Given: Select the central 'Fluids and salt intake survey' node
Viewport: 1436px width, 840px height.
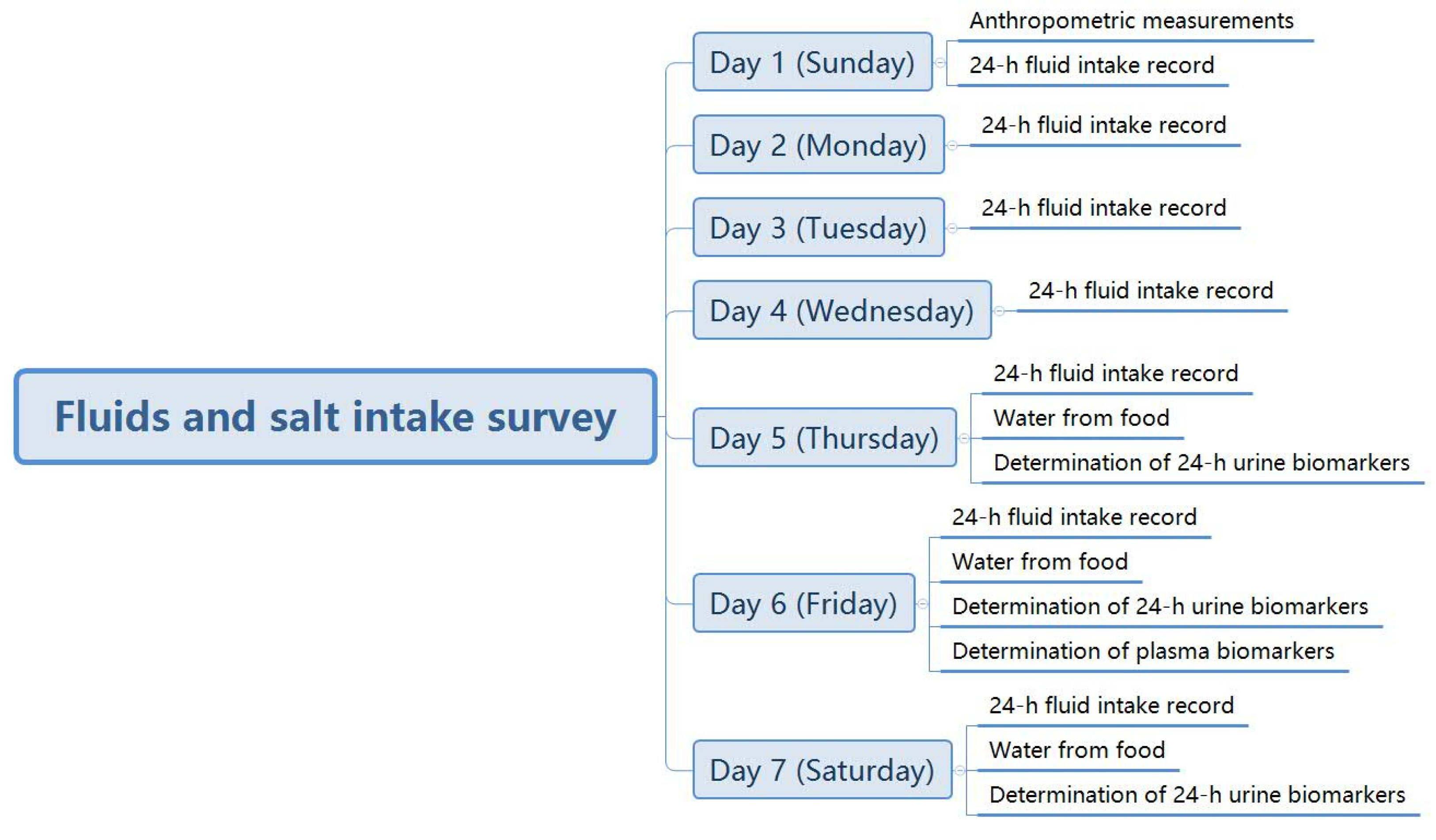Looking at the screenshot, I should point(335,416).
